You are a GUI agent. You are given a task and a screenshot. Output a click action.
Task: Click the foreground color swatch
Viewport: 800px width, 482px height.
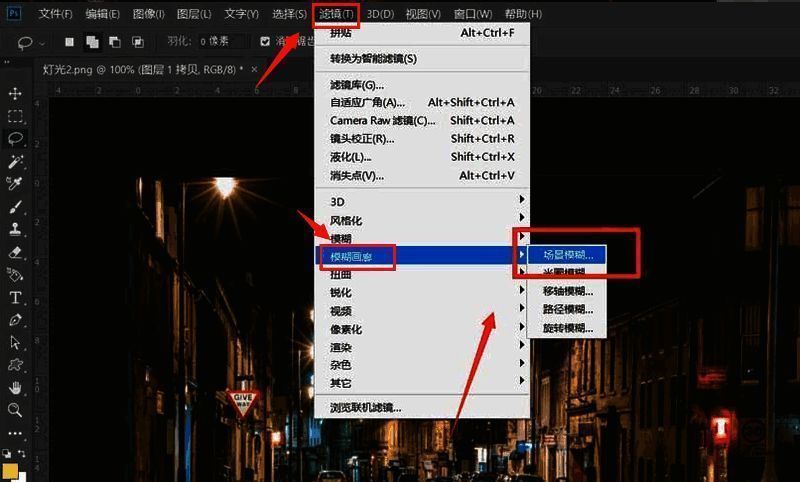[x=10, y=471]
